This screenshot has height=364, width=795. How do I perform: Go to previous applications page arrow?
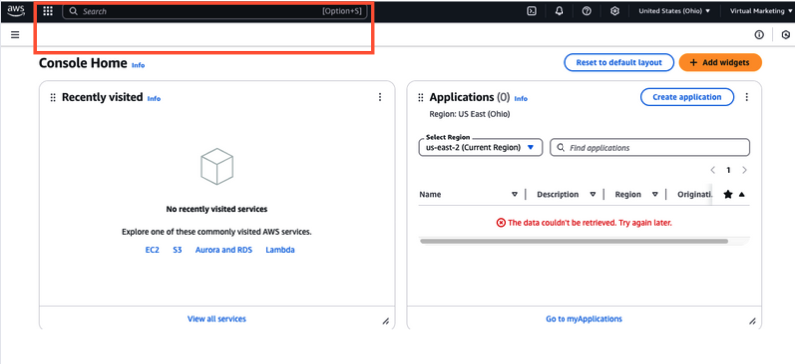(x=713, y=170)
